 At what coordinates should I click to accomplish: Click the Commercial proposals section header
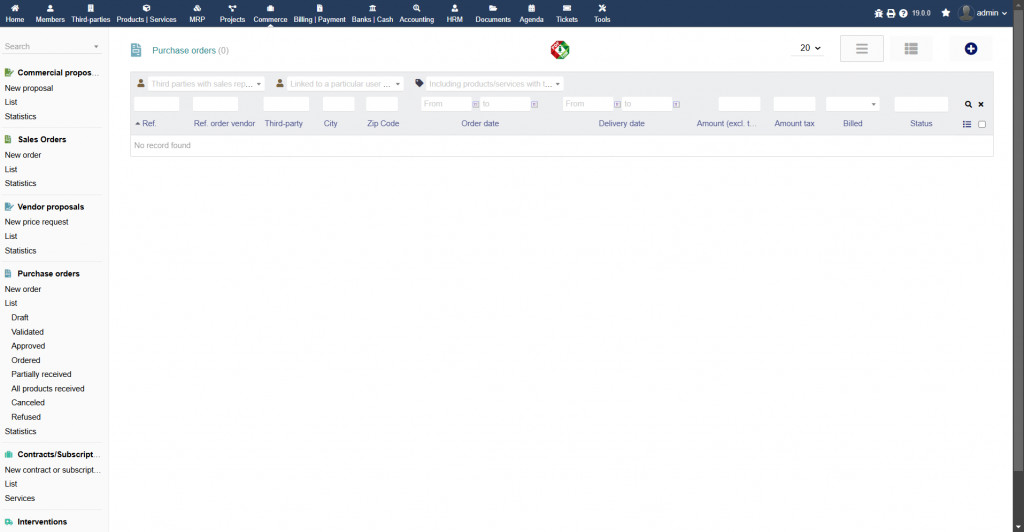[57, 72]
